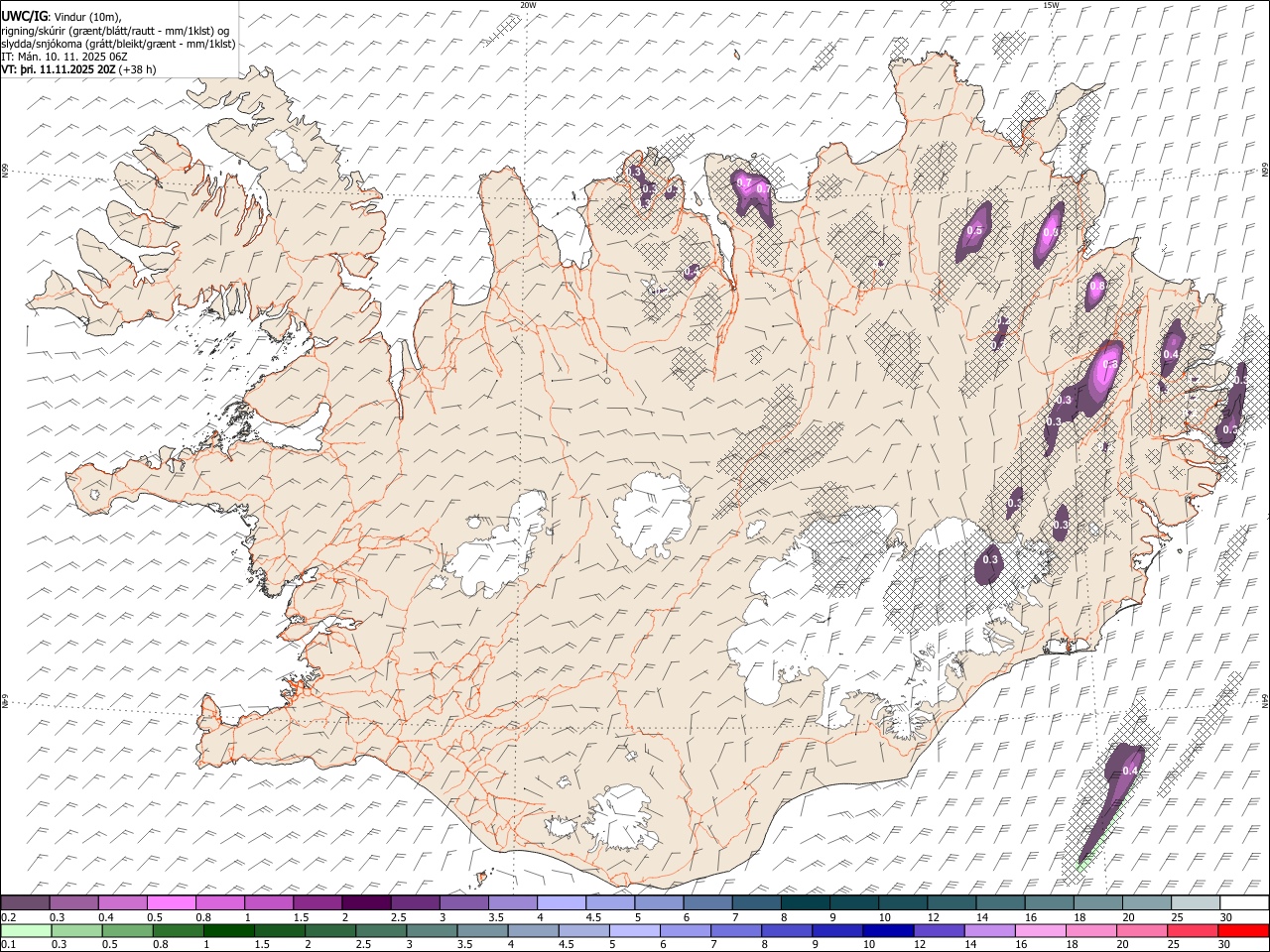Click the 14 light purple swatch, lower legend row

coord(988,930)
